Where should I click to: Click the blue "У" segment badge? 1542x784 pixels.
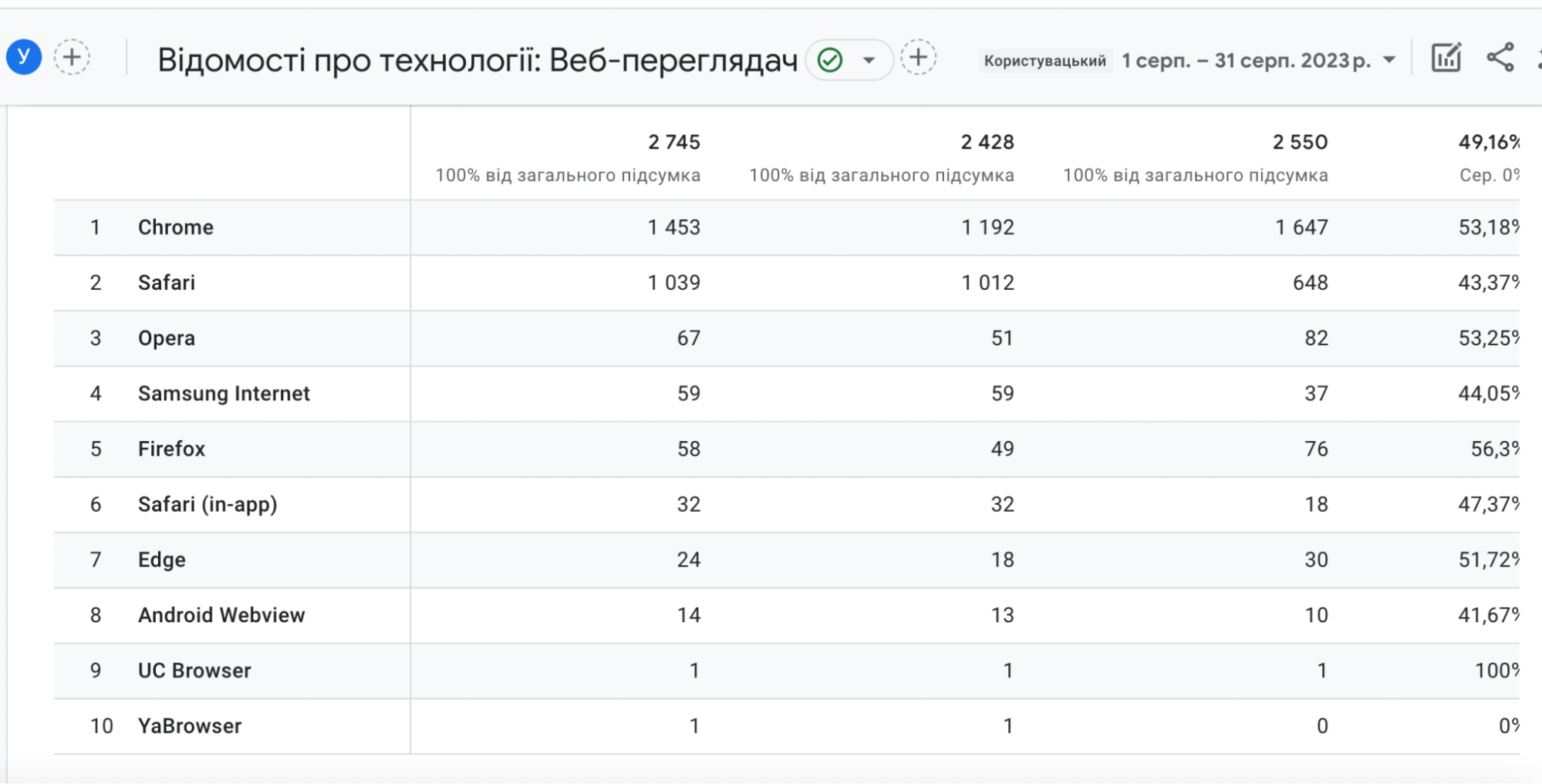coord(24,57)
